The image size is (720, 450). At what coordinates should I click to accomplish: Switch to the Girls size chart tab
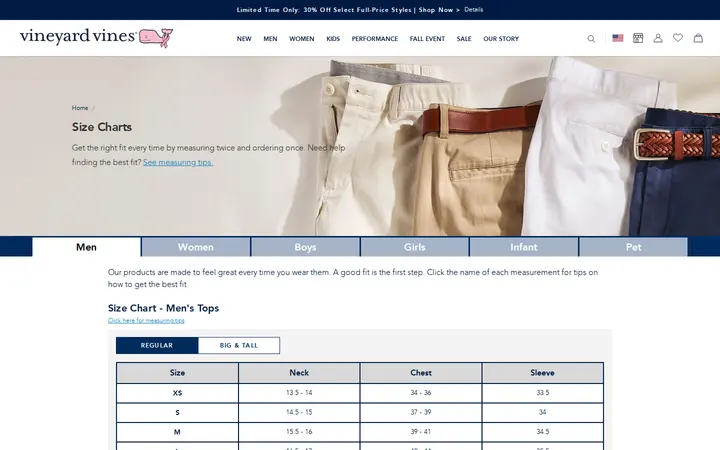coord(415,247)
